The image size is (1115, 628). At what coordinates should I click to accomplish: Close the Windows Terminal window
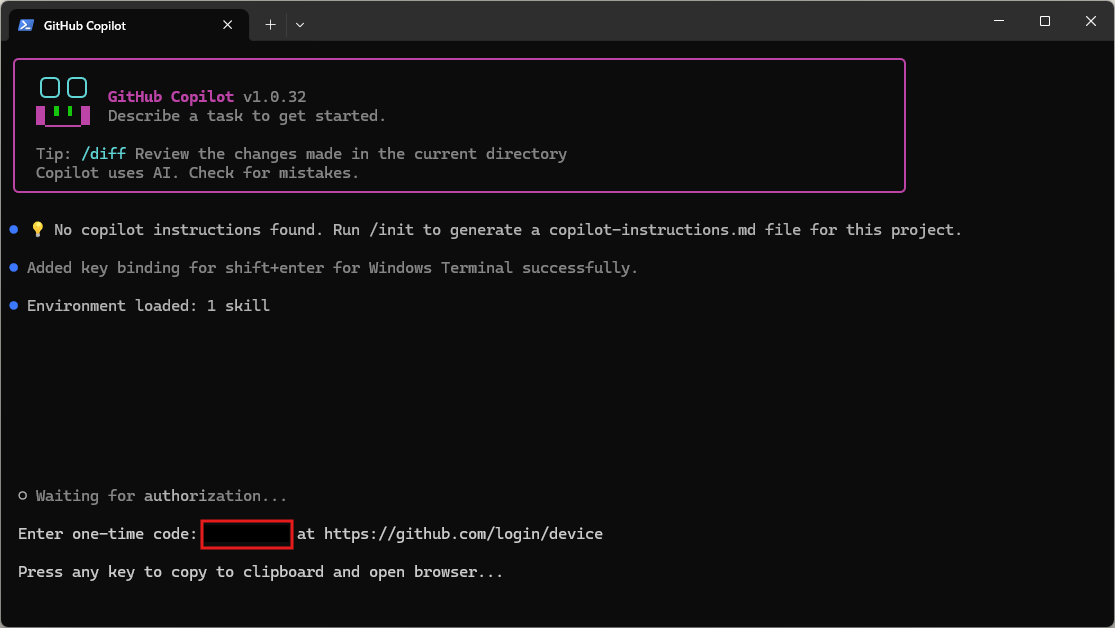coord(1091,21)
